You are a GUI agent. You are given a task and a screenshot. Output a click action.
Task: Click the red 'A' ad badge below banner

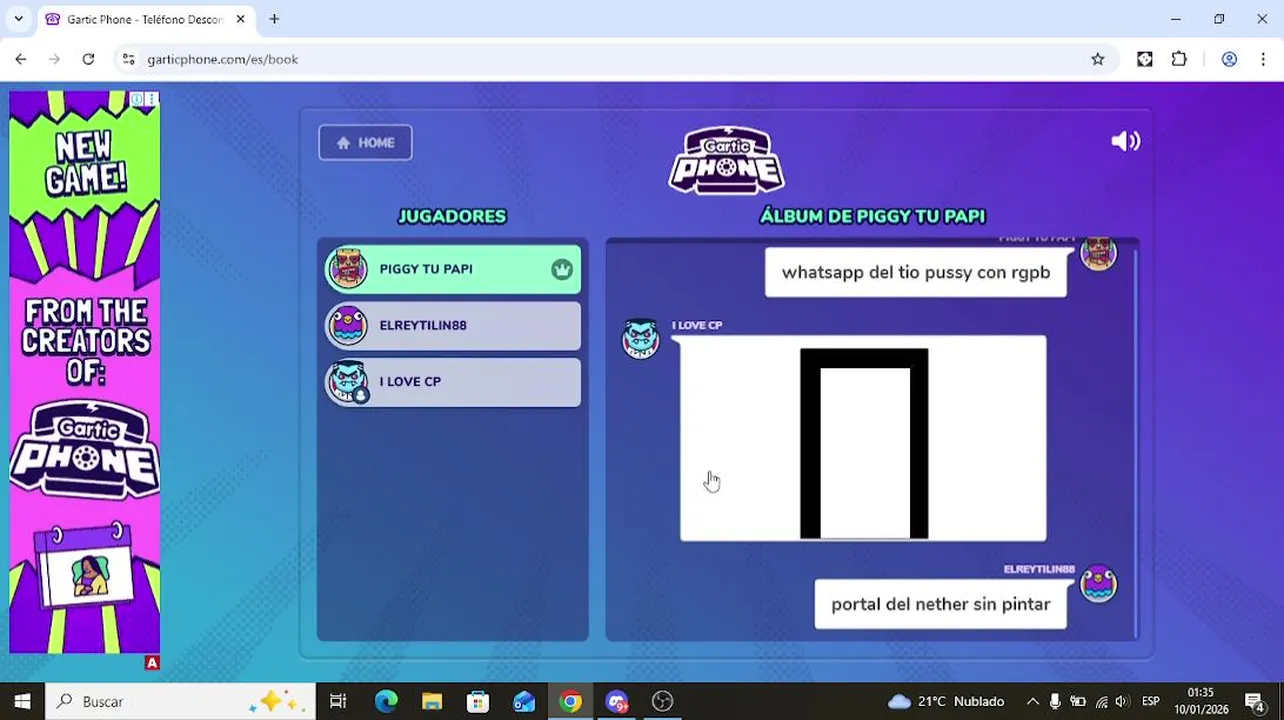pos(152,663)
